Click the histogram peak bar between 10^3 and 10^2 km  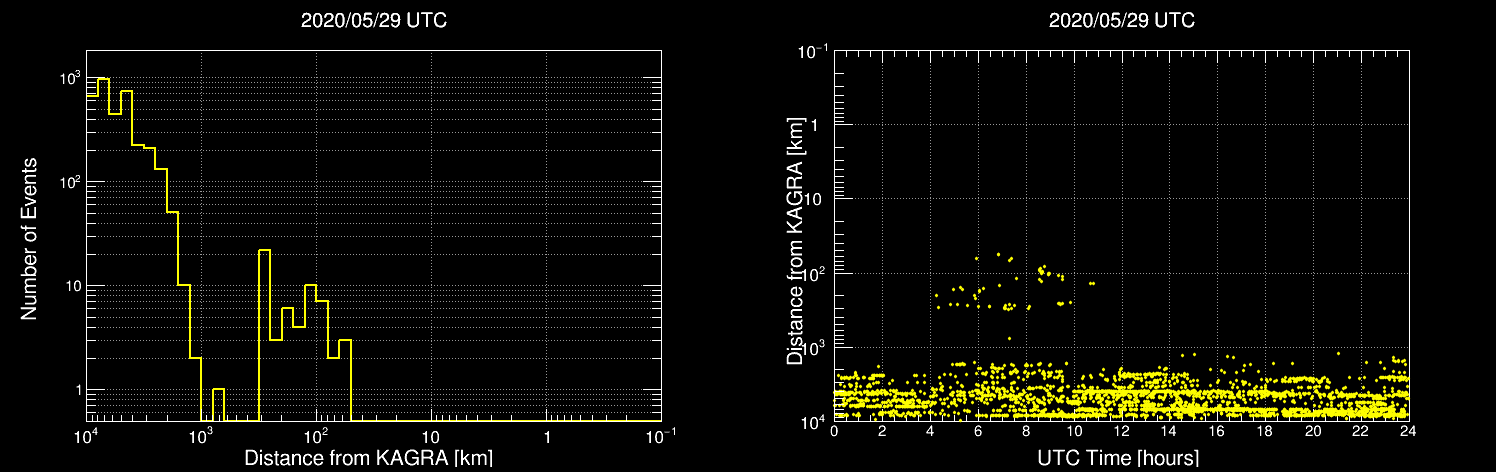point(265,335)
